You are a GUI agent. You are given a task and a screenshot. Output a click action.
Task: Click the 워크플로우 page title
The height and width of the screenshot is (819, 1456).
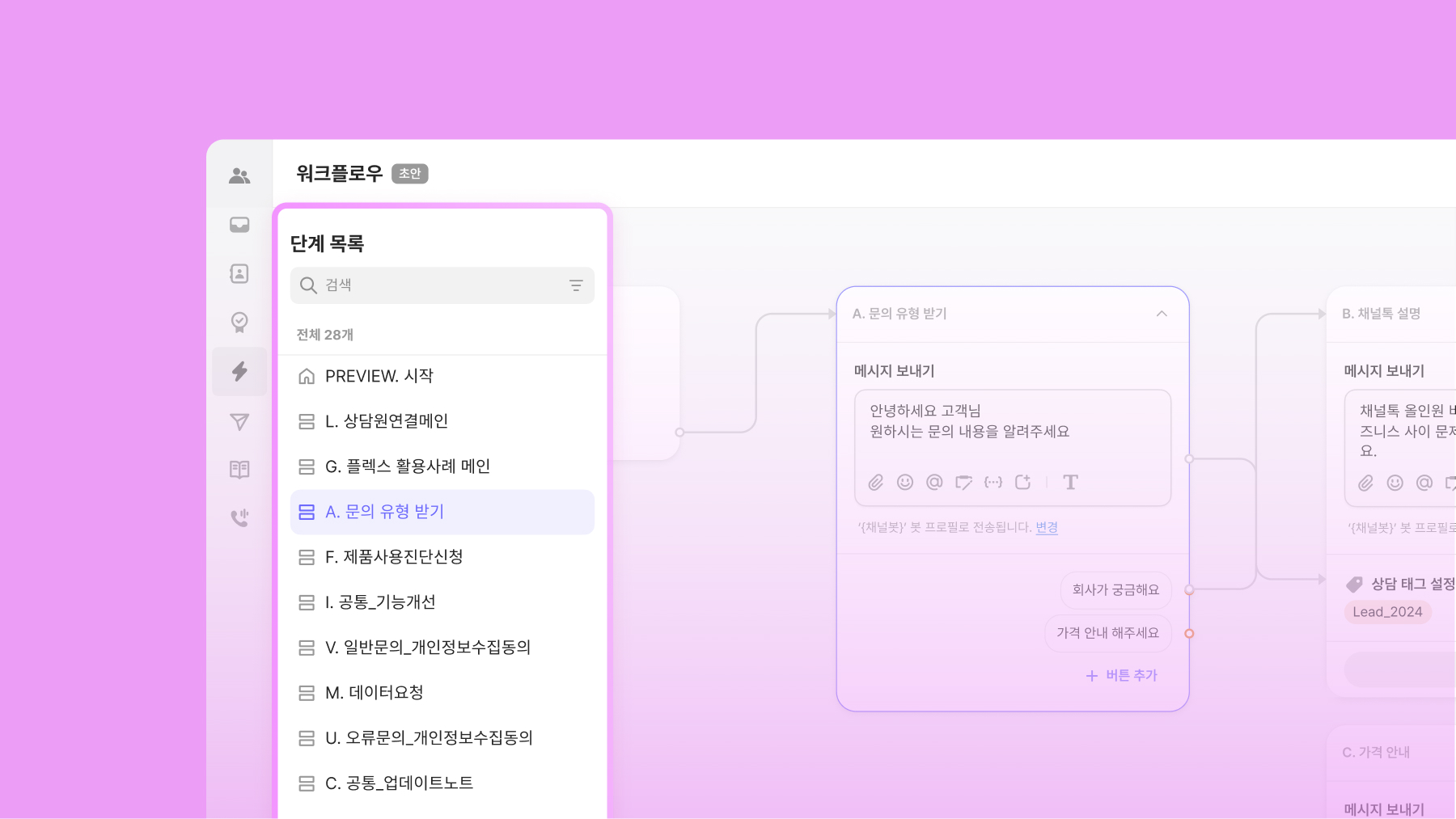[x=340, y=174]
